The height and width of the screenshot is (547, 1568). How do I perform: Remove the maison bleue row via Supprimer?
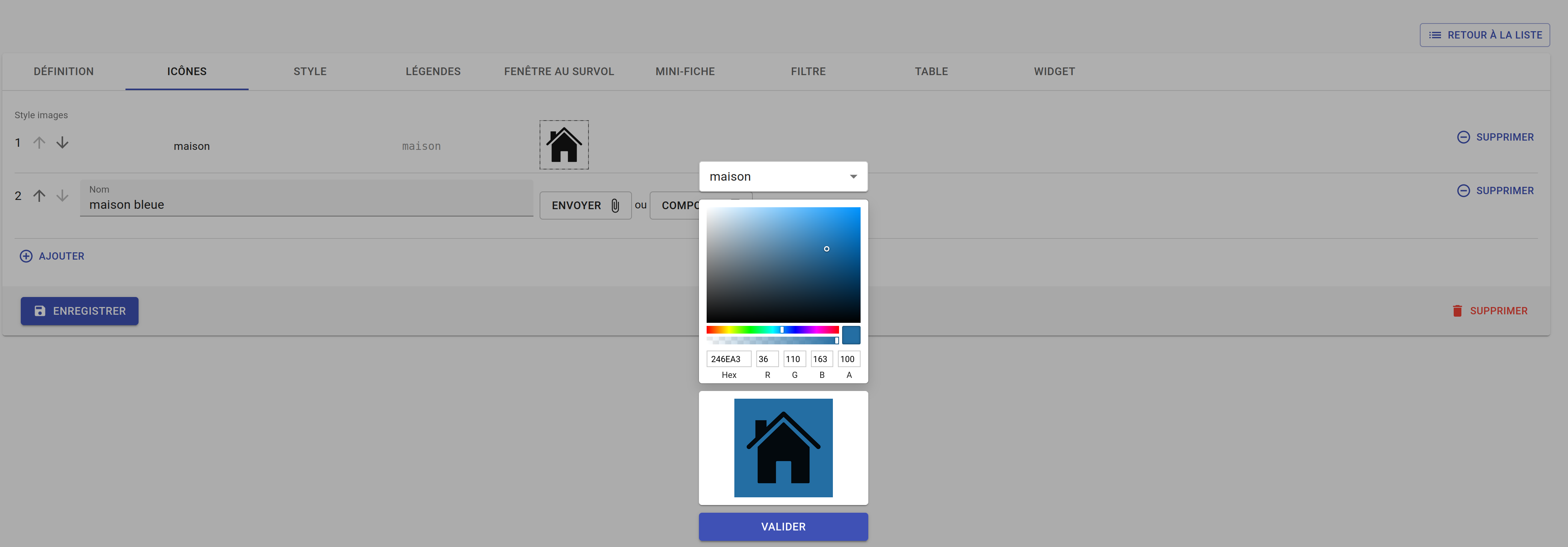pyautogui.click(x=1495, y=191)
